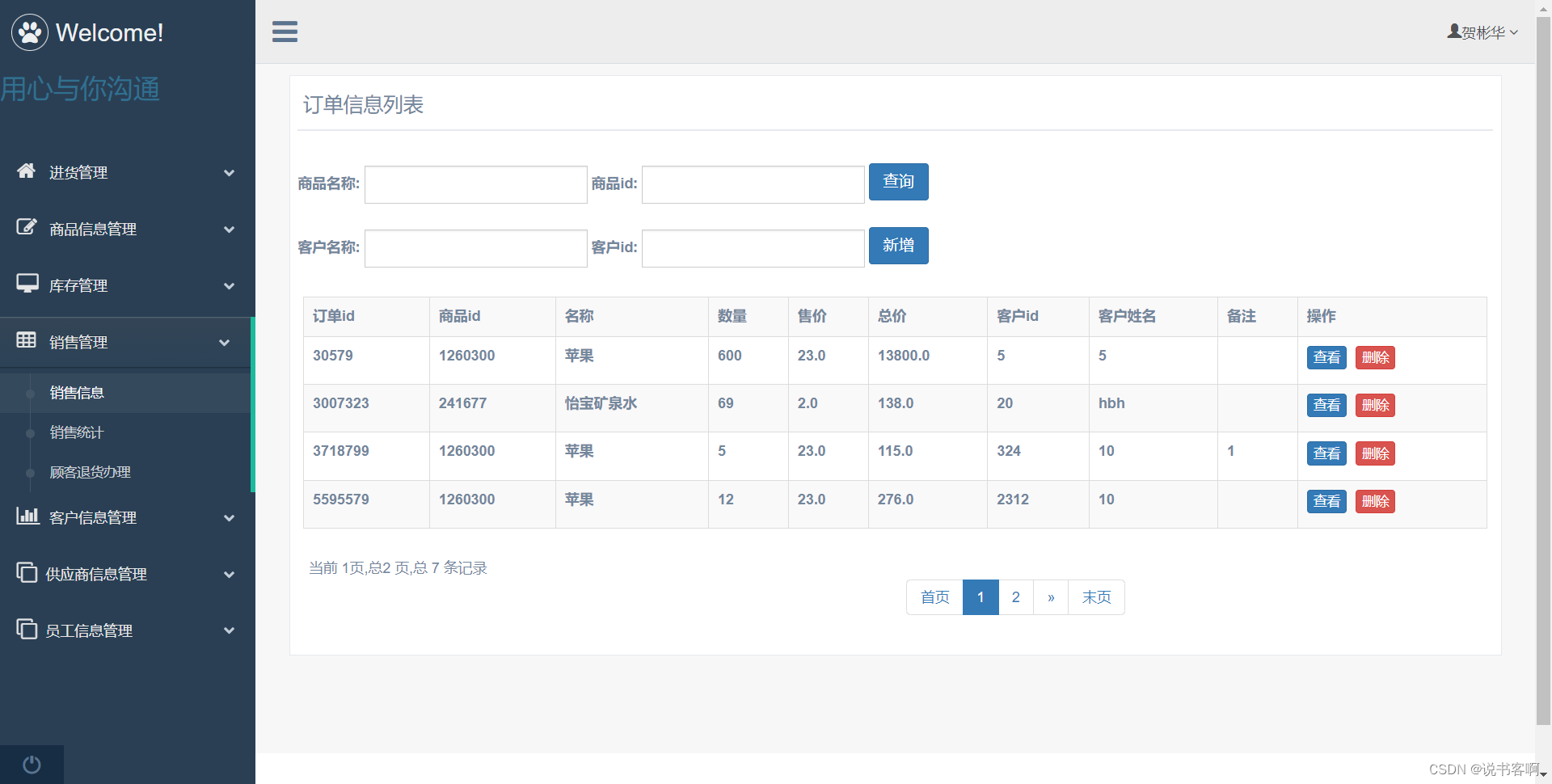Delete order 5595579 with 删除
Viewport: 1552px width, 784px height.
tap(1375, 501)
